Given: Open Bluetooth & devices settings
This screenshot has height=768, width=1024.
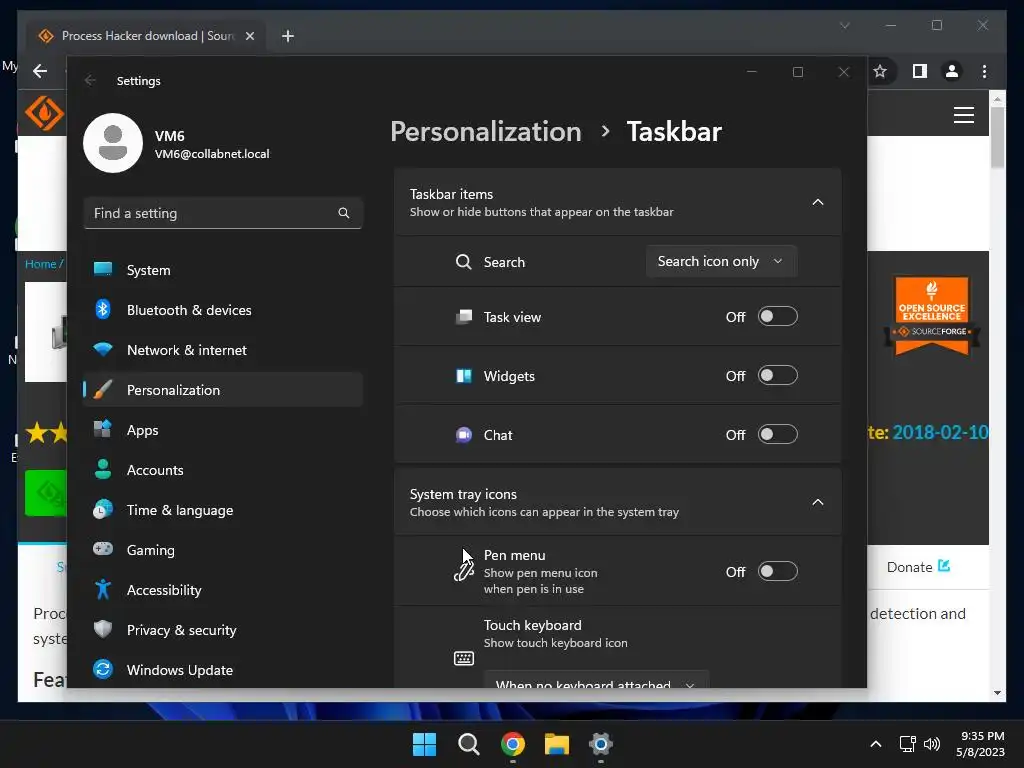Looking at the screenshot, I should (x=223, y=310).
